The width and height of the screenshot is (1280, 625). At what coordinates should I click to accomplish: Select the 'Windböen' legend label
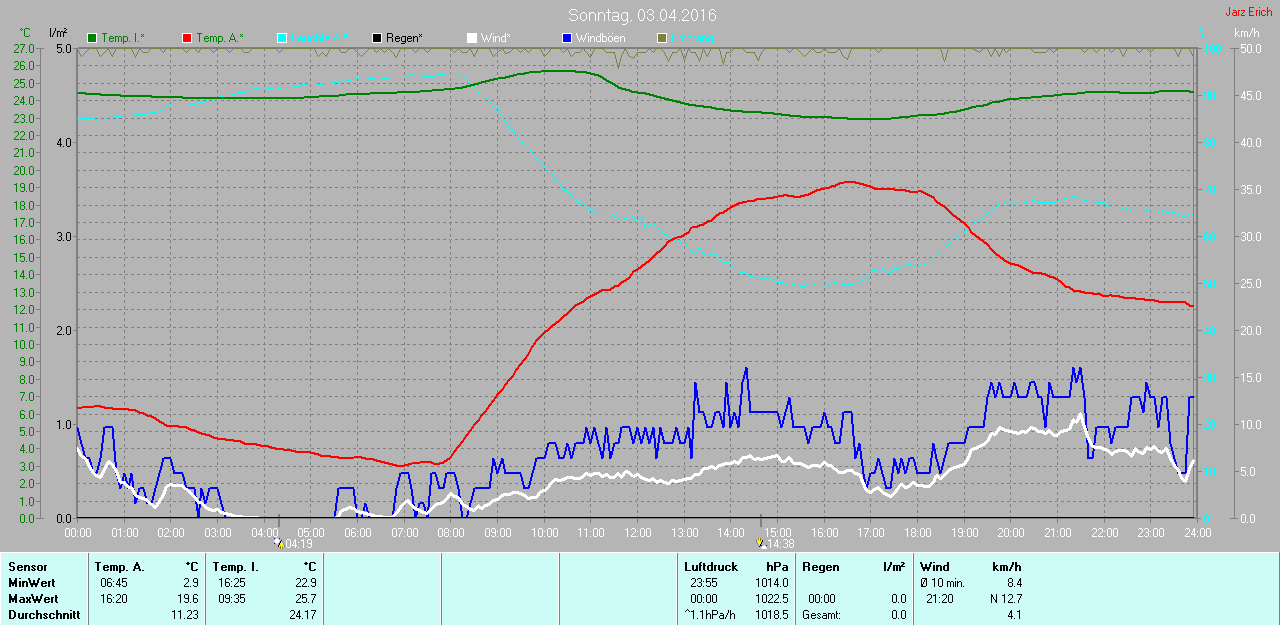[601, 38]
